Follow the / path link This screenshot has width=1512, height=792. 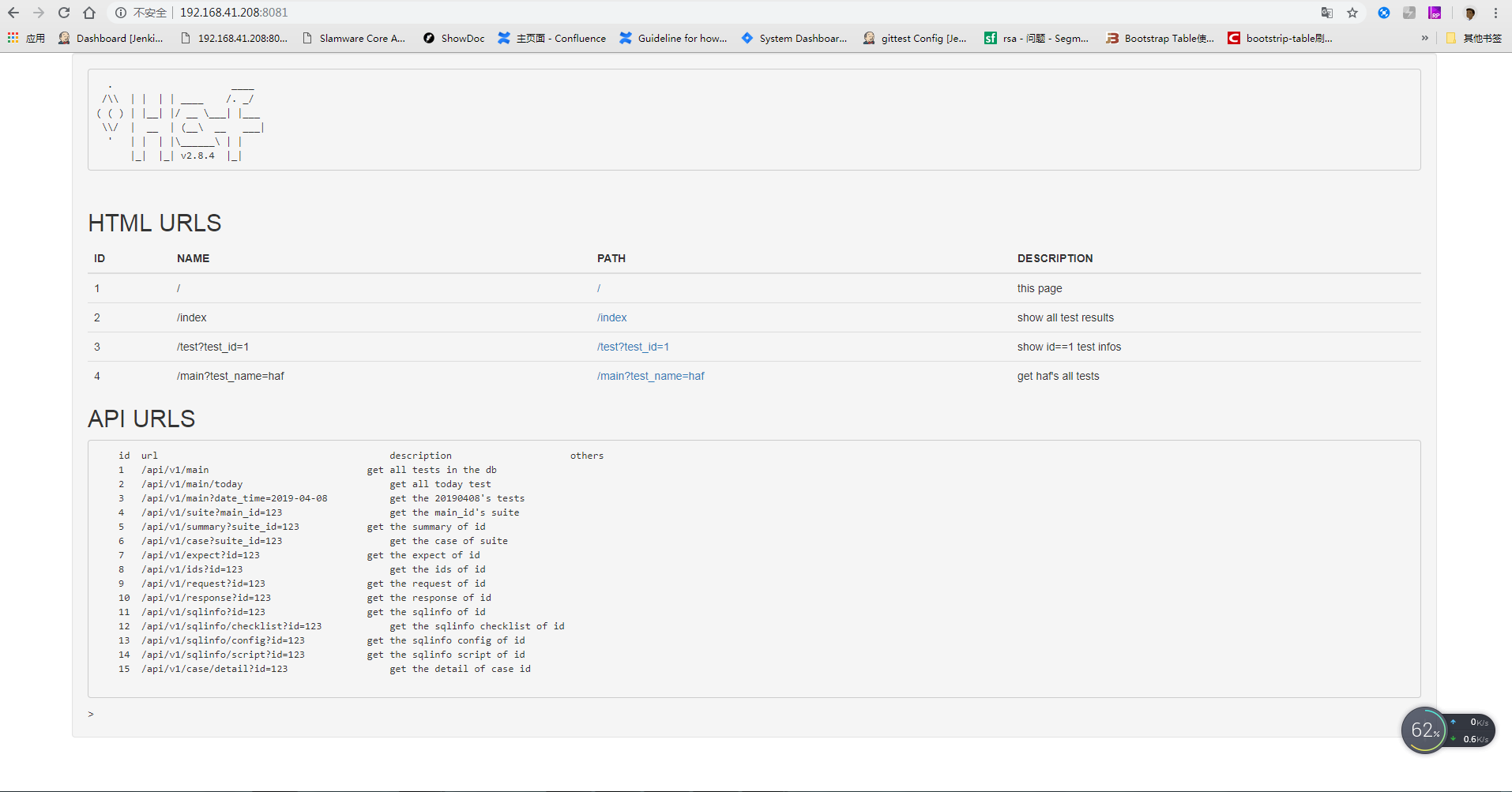tap(599, 288)
